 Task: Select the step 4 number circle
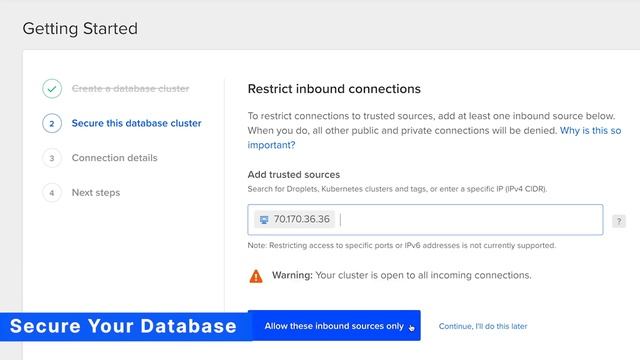point(52,193)
